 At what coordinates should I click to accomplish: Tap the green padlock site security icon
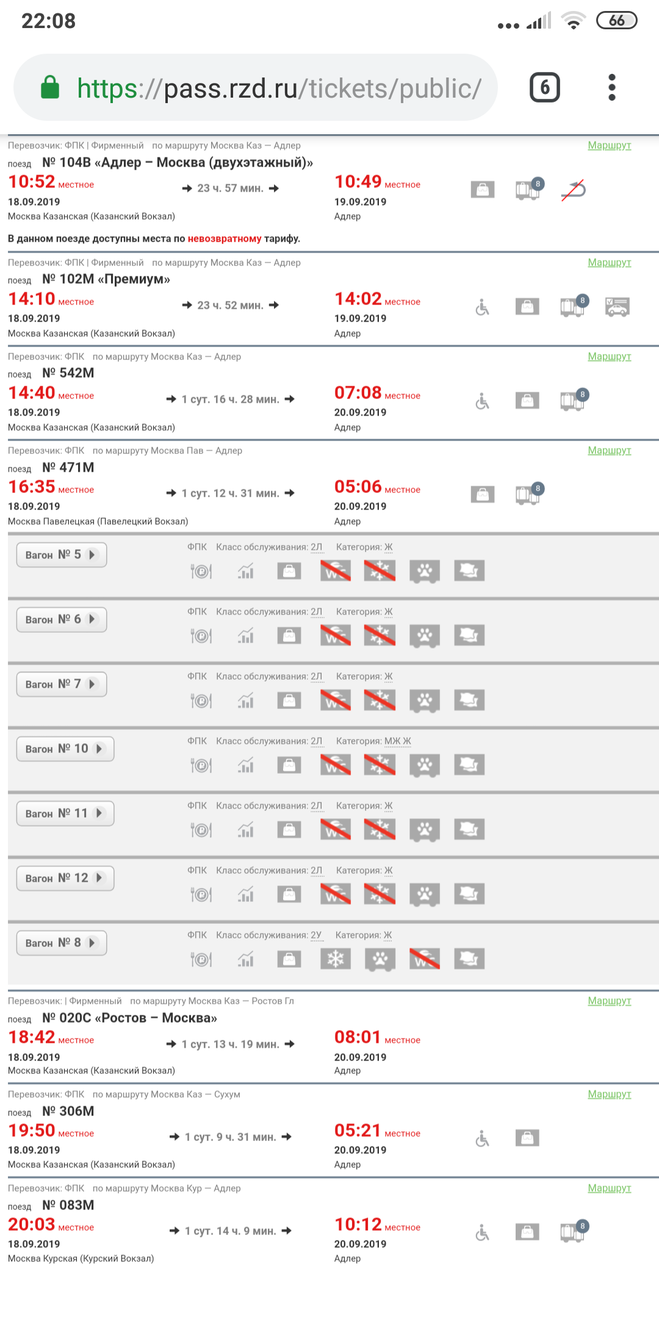coord(50,88)
